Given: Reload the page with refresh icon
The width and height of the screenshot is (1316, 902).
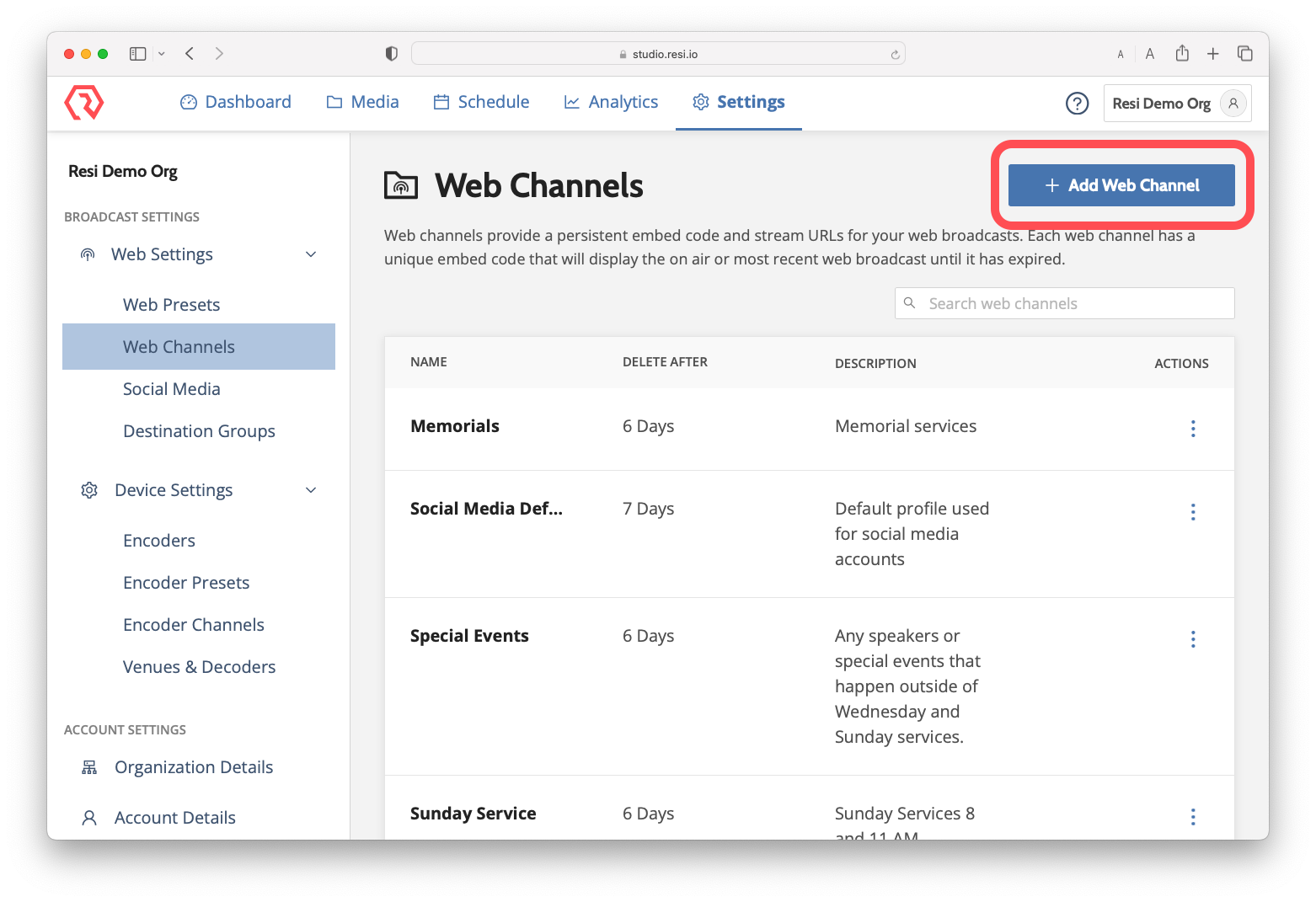Looking at the screenshot, I should 895,55.
